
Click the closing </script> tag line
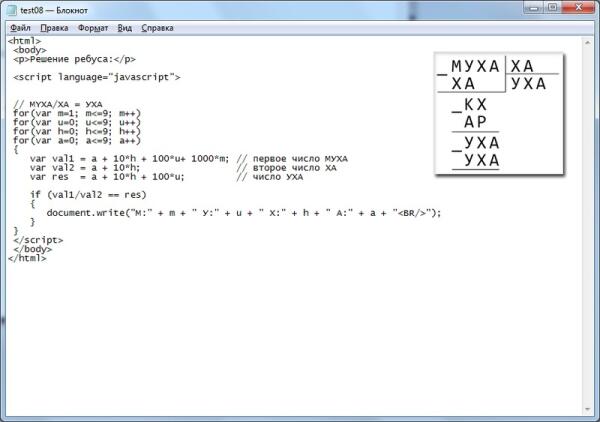click(38, 240)
